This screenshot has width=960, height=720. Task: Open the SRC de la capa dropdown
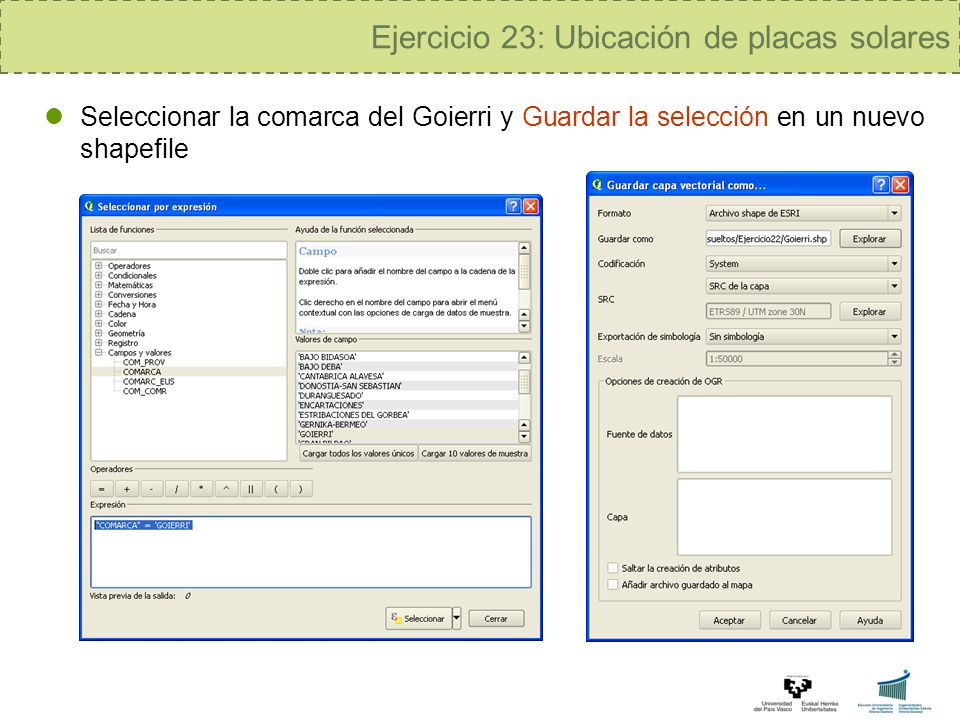(803, 286)
